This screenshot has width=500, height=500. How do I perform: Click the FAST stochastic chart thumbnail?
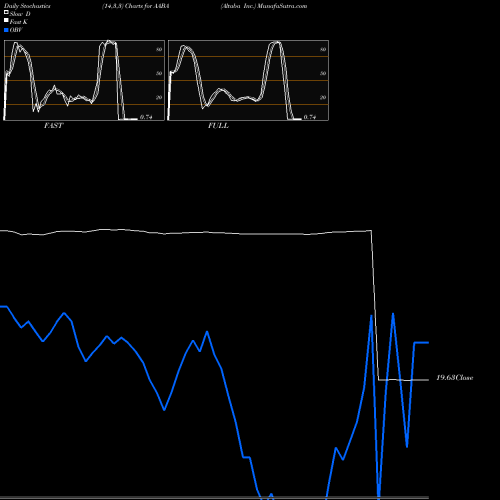coord(84,80)
